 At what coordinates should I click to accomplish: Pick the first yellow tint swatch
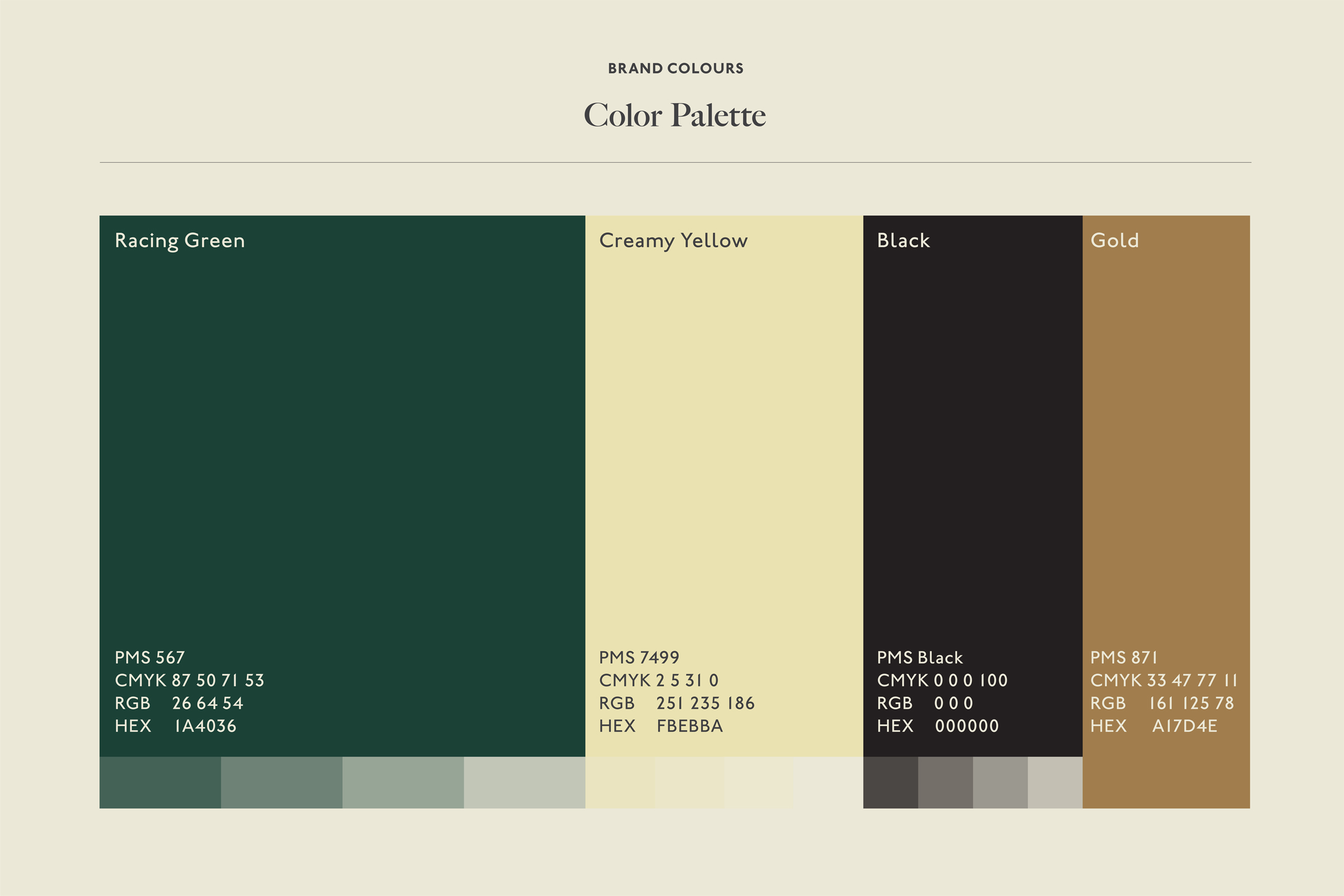620,782
